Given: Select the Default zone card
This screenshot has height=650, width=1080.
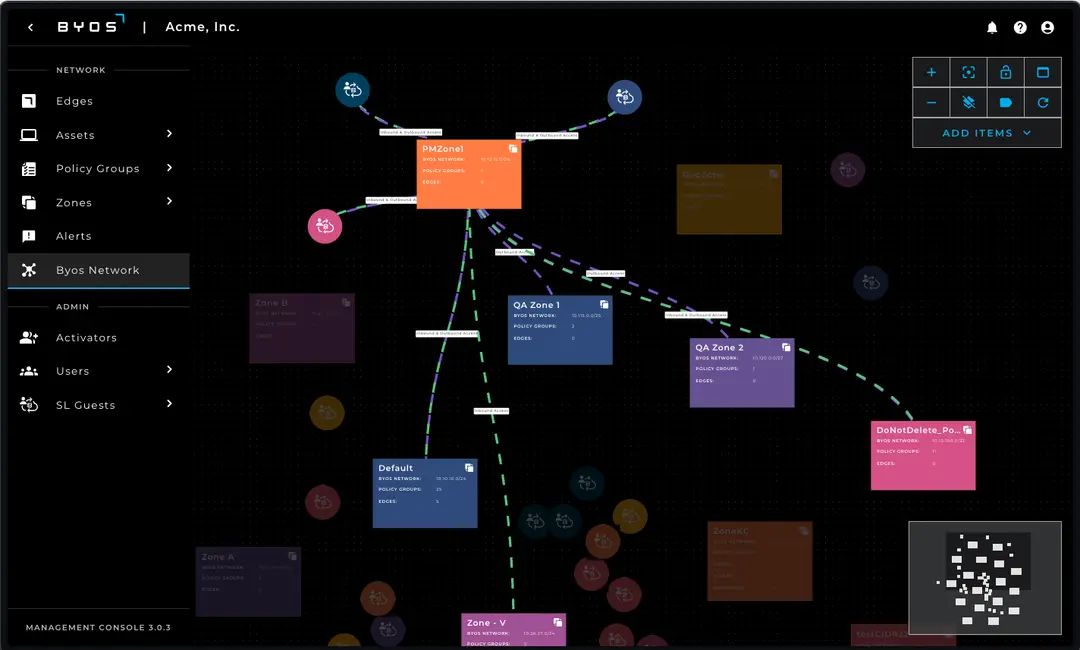Looking at the screenshot, I should coord(425,494).
